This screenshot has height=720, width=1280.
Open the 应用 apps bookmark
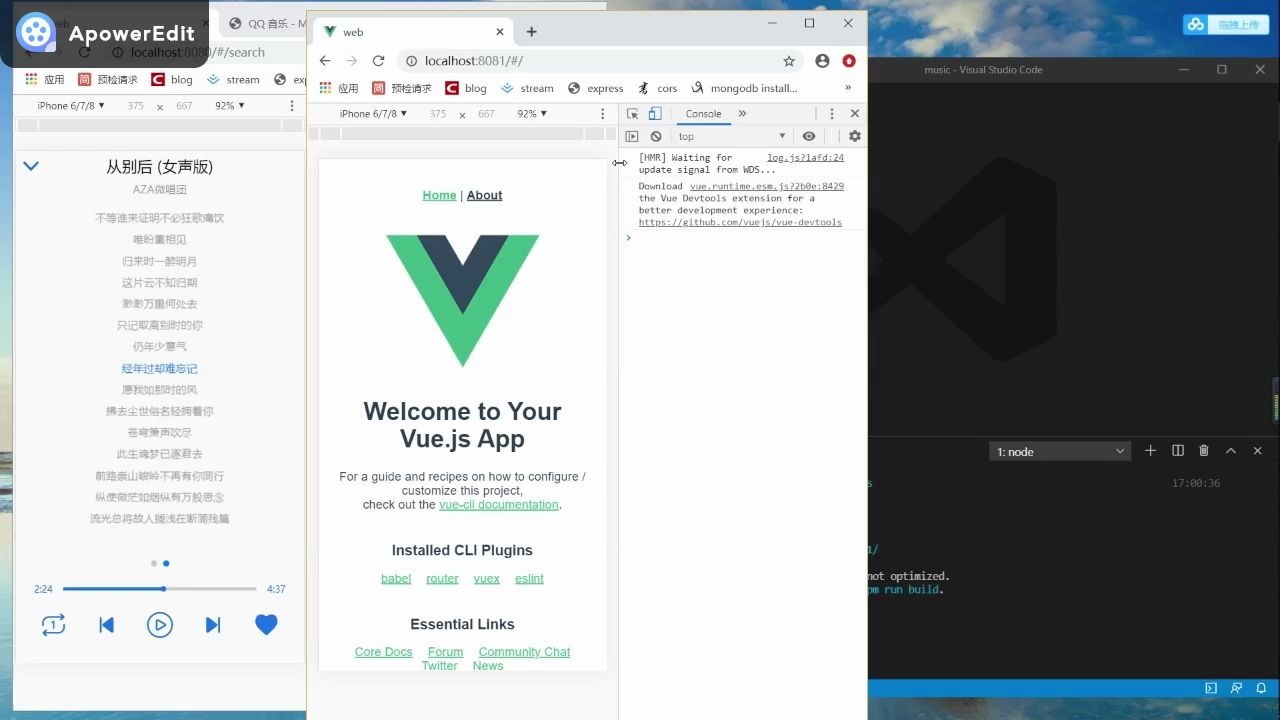(339, 88)
